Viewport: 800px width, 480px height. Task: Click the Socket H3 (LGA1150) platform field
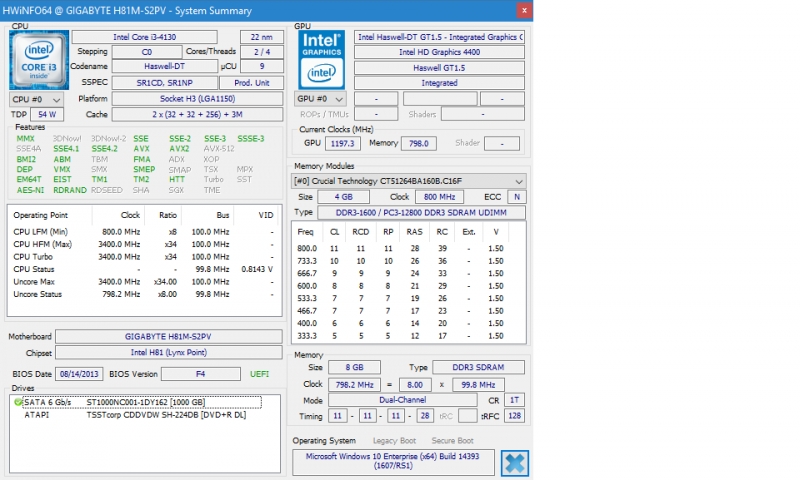click(197, 99)
